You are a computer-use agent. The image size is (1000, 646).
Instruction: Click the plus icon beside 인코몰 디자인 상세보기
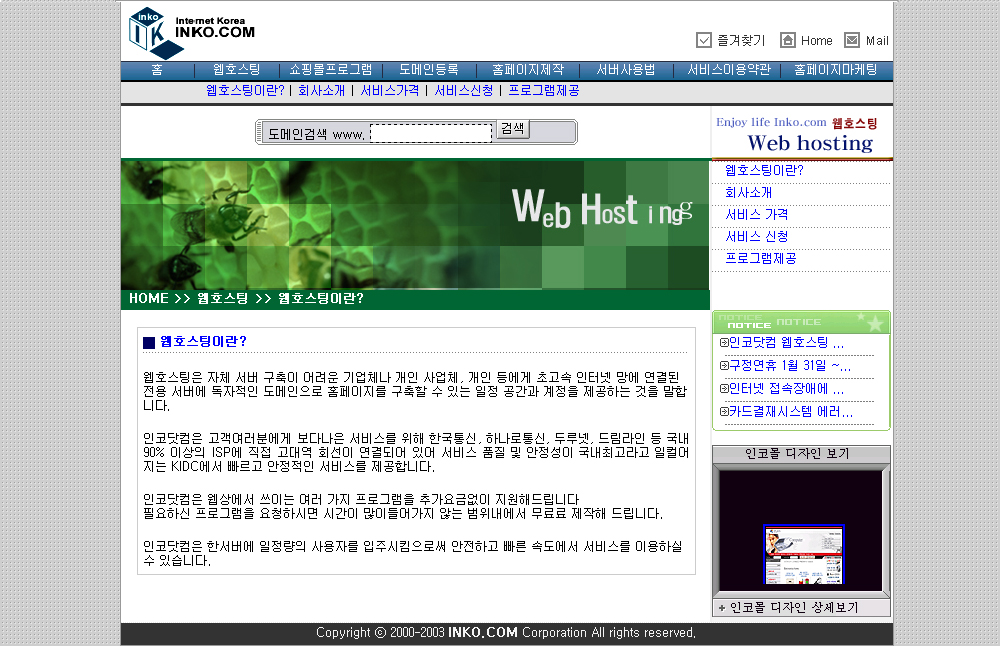click(x=721, y=608)
